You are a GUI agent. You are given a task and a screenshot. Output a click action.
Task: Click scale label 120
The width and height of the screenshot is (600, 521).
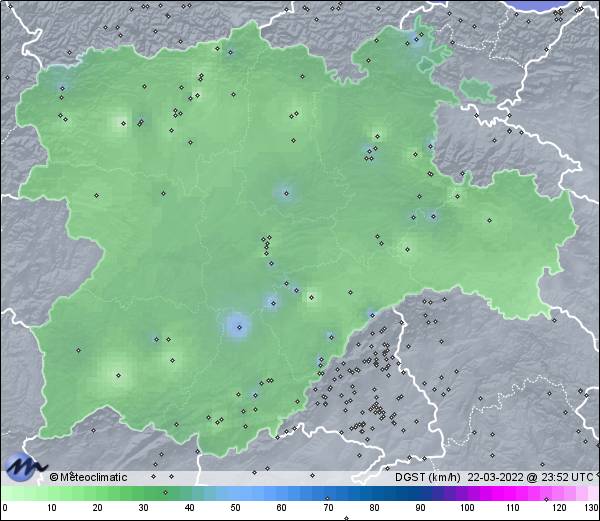pos(559,508)
